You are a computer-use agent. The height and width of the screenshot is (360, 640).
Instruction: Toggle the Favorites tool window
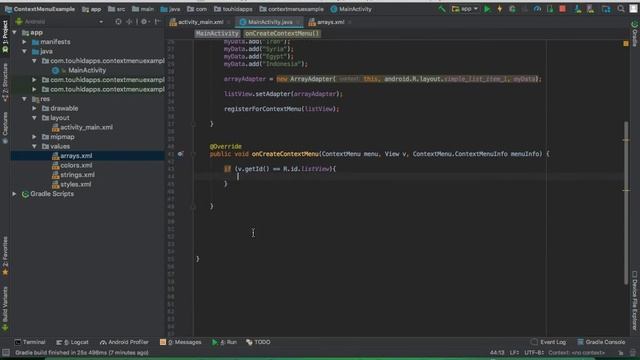point(5,256)
